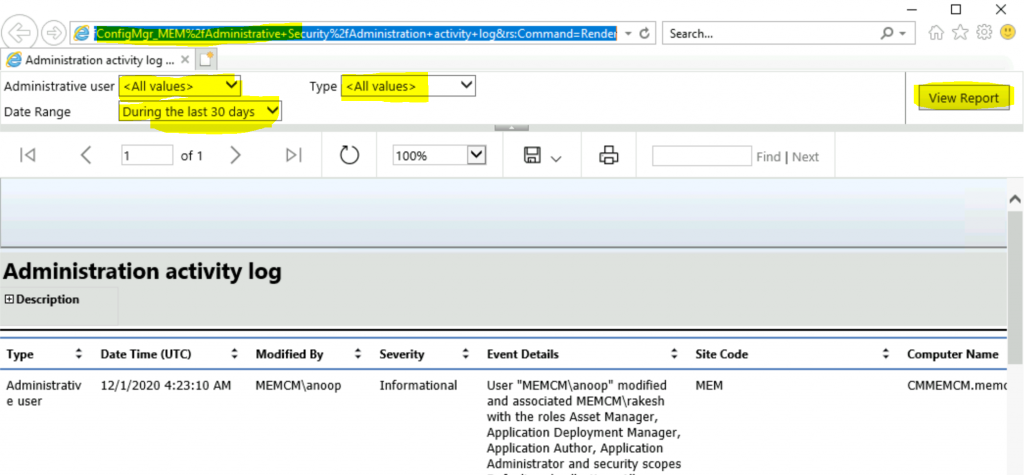
Task: Print the report using printer icon
Action: [x=609, y=156]
